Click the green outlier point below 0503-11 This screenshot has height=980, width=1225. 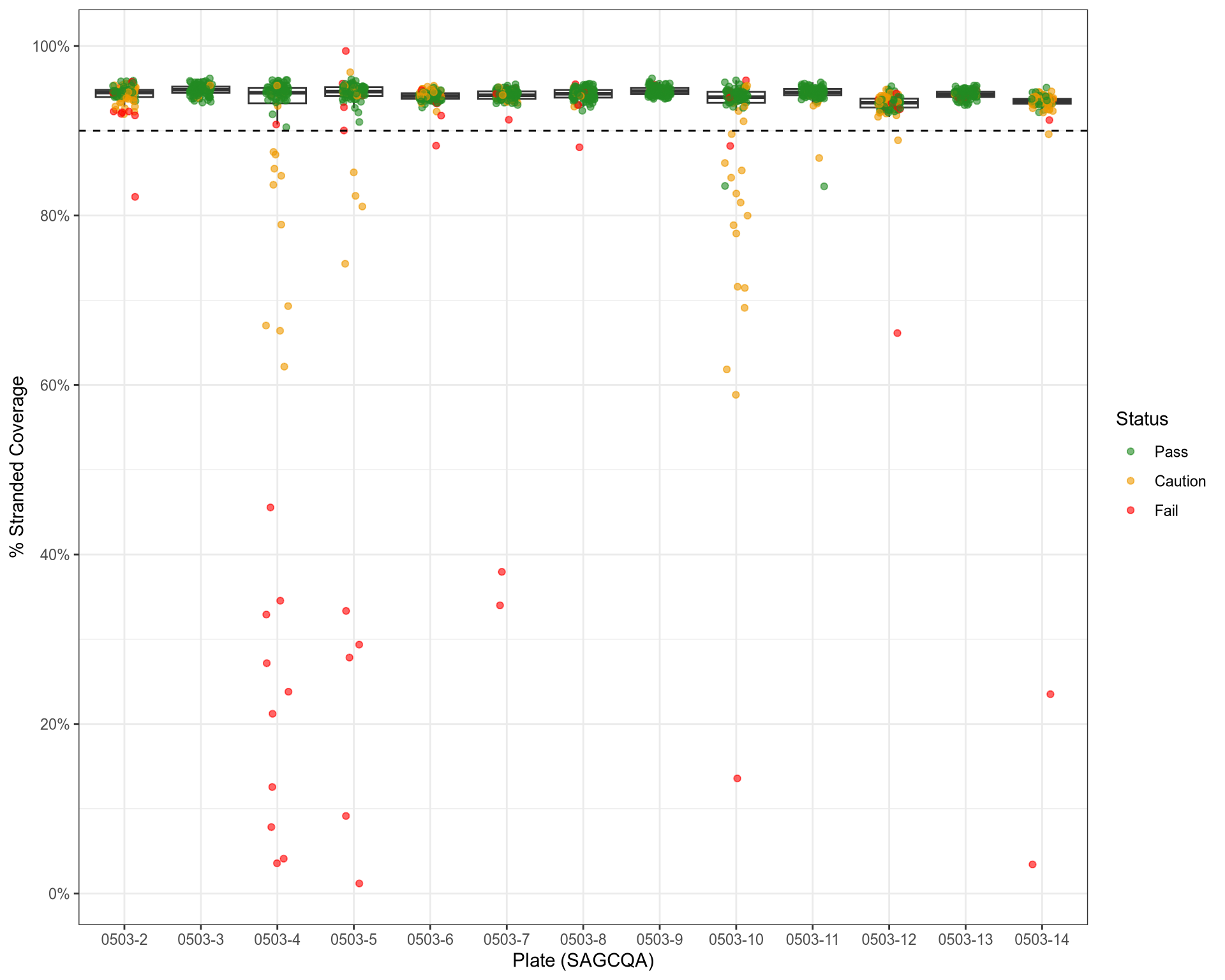[824, 186]
